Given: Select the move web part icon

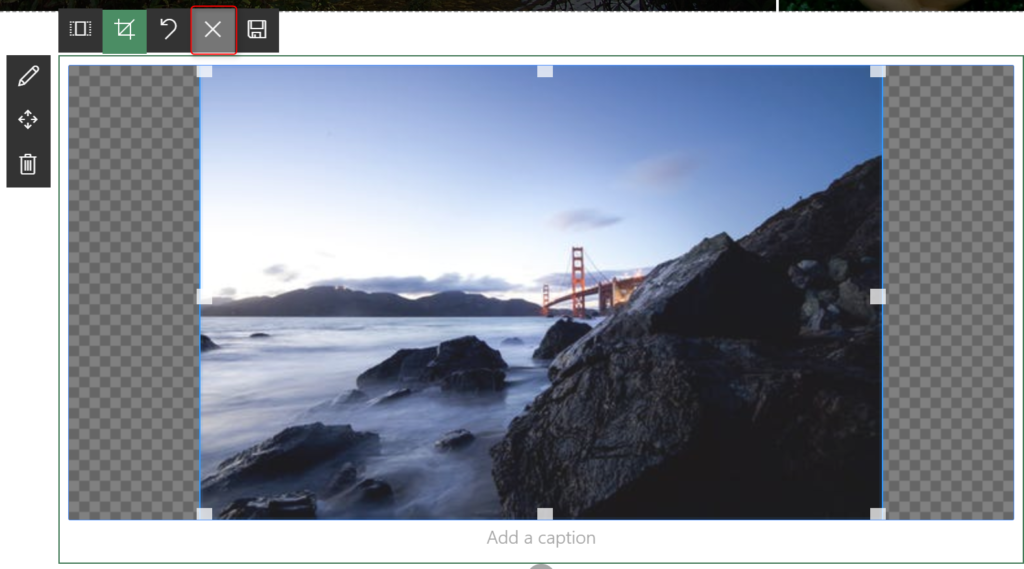Looking at the screenshot, I should click(x=28, y=120).
